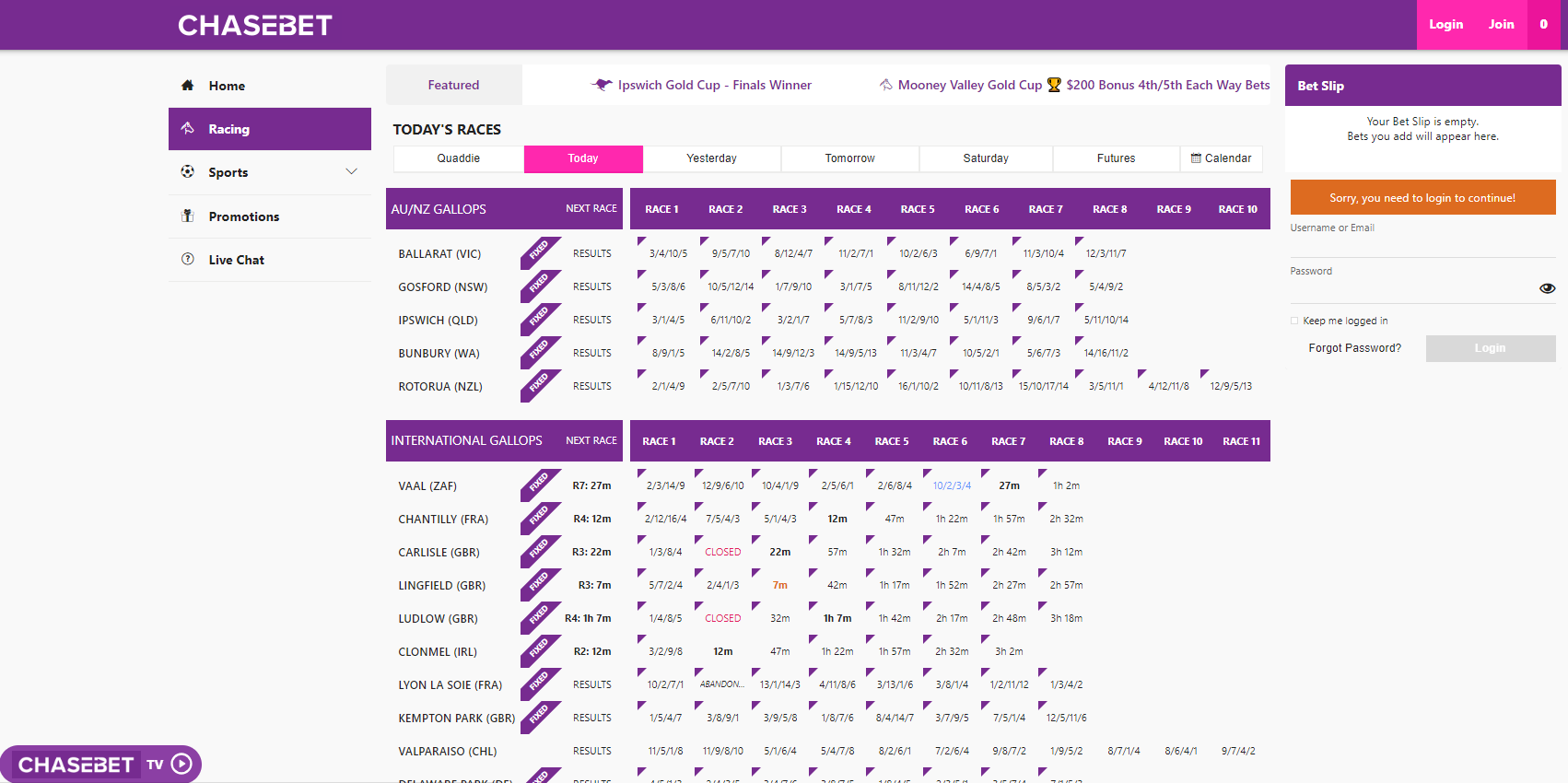
Task: Click Vaal next race R7: 27m
Action: [591, 485]
